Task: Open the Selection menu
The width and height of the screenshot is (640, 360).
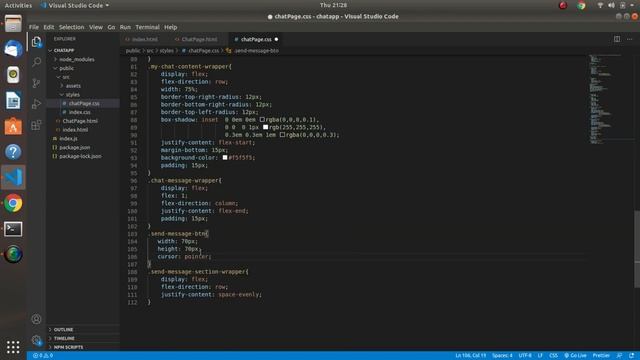Action: [x=71, y=27]
